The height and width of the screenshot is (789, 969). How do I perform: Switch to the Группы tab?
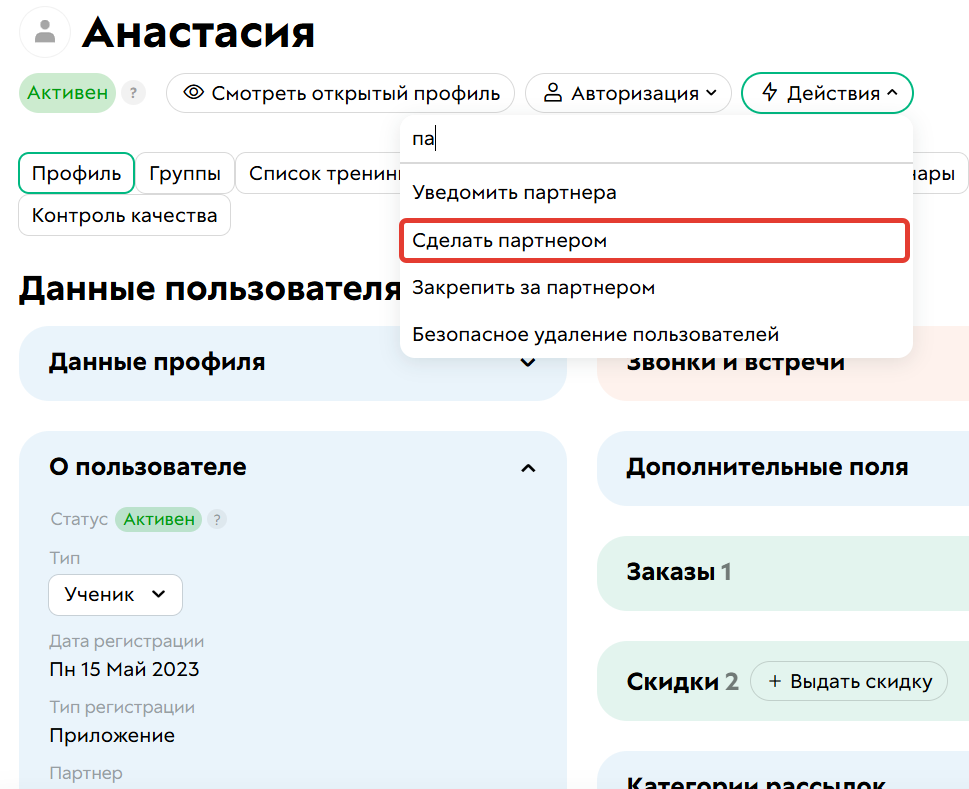click(x=184, y=173)
